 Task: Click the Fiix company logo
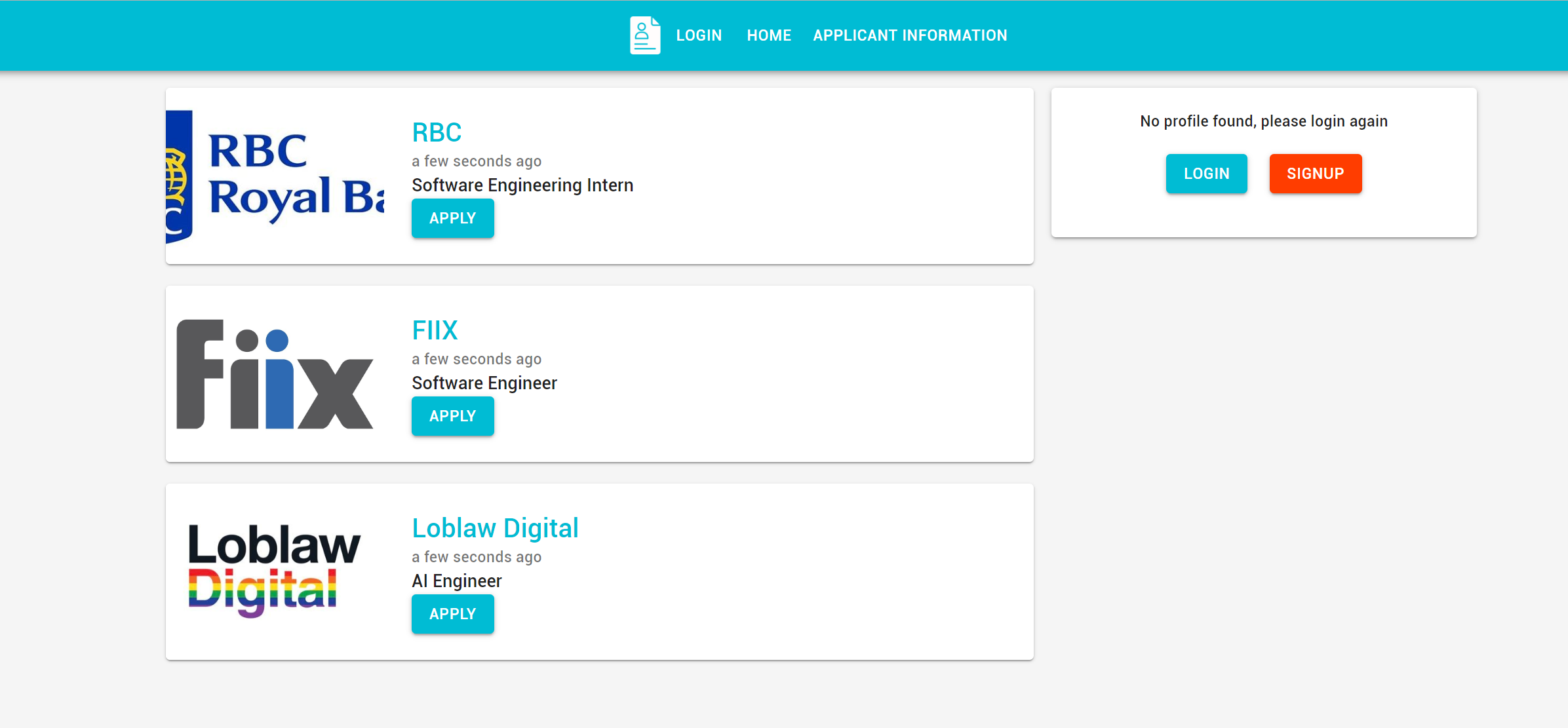click(275, 374)
